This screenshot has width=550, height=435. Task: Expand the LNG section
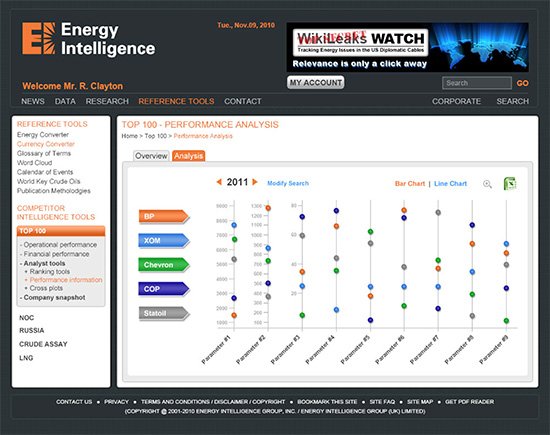[x=26, y=358]
